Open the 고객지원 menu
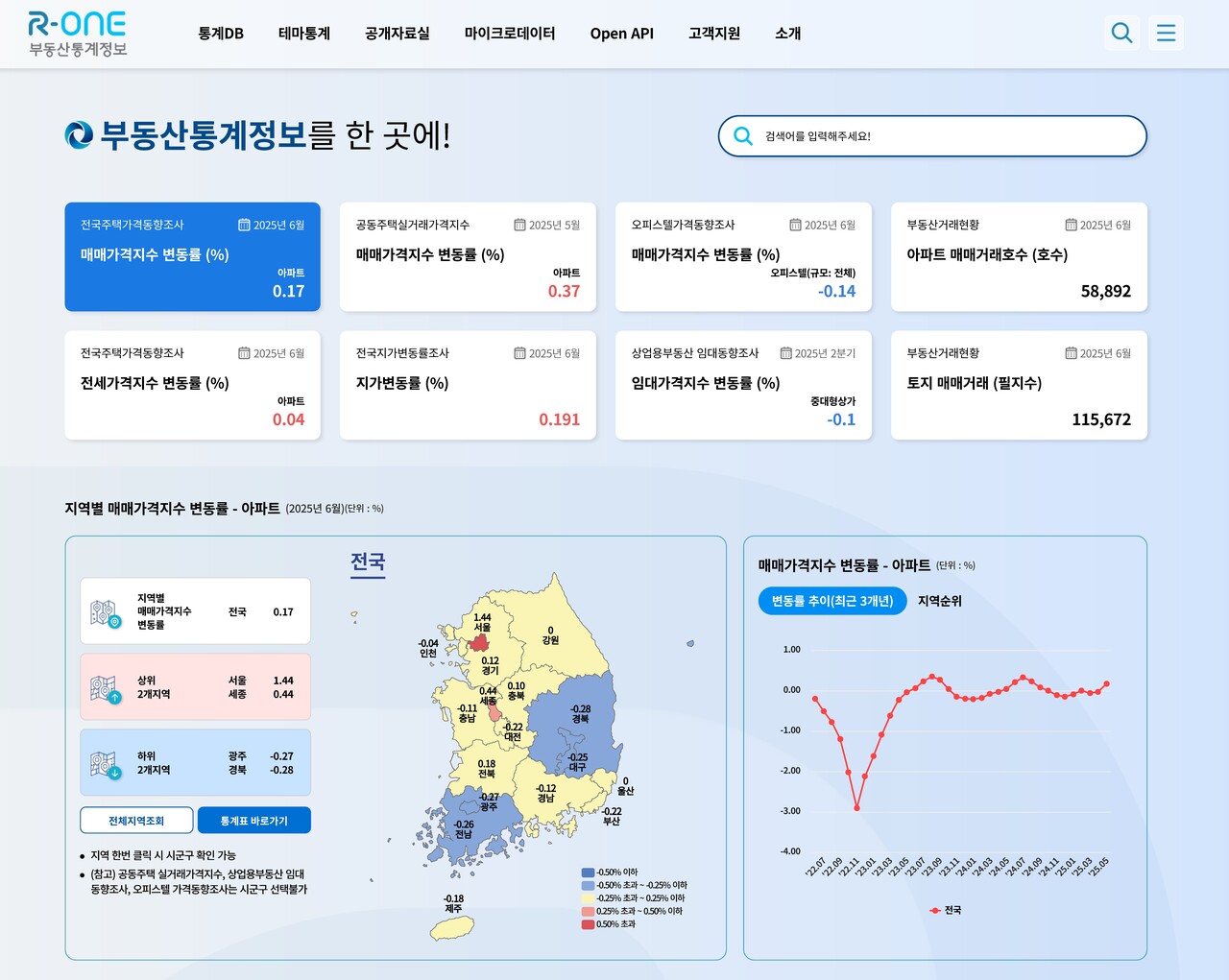 tap(713, 33)
